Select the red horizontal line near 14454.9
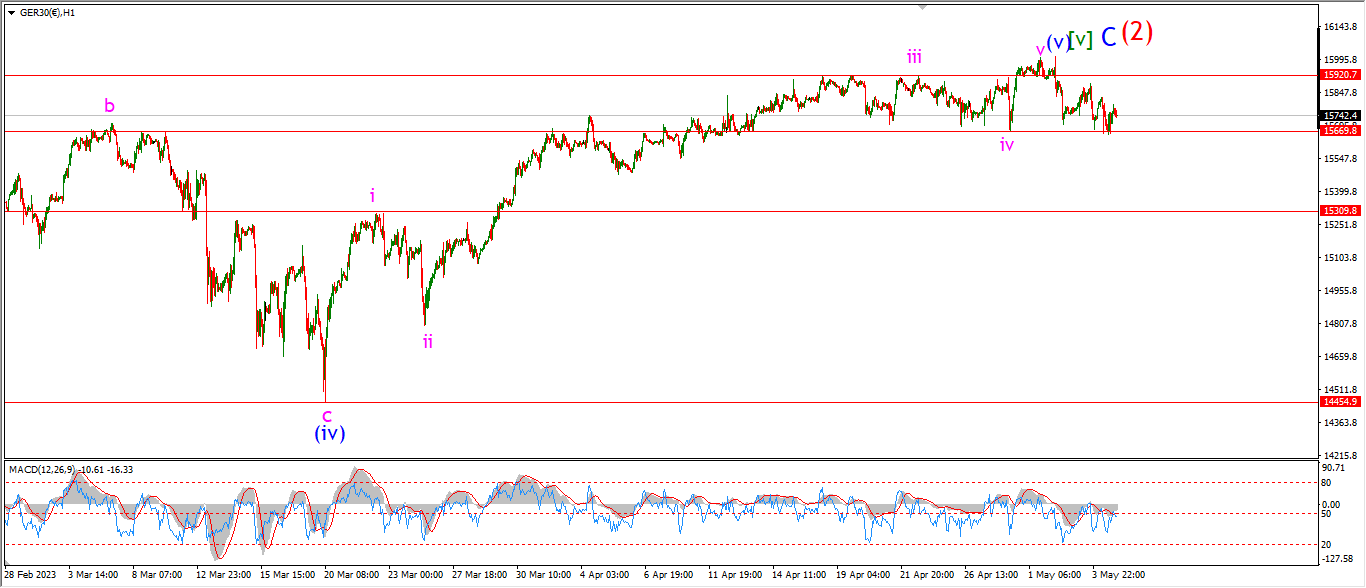The width and height of the screenshot is (1366, 588). (x=660, y=402)
